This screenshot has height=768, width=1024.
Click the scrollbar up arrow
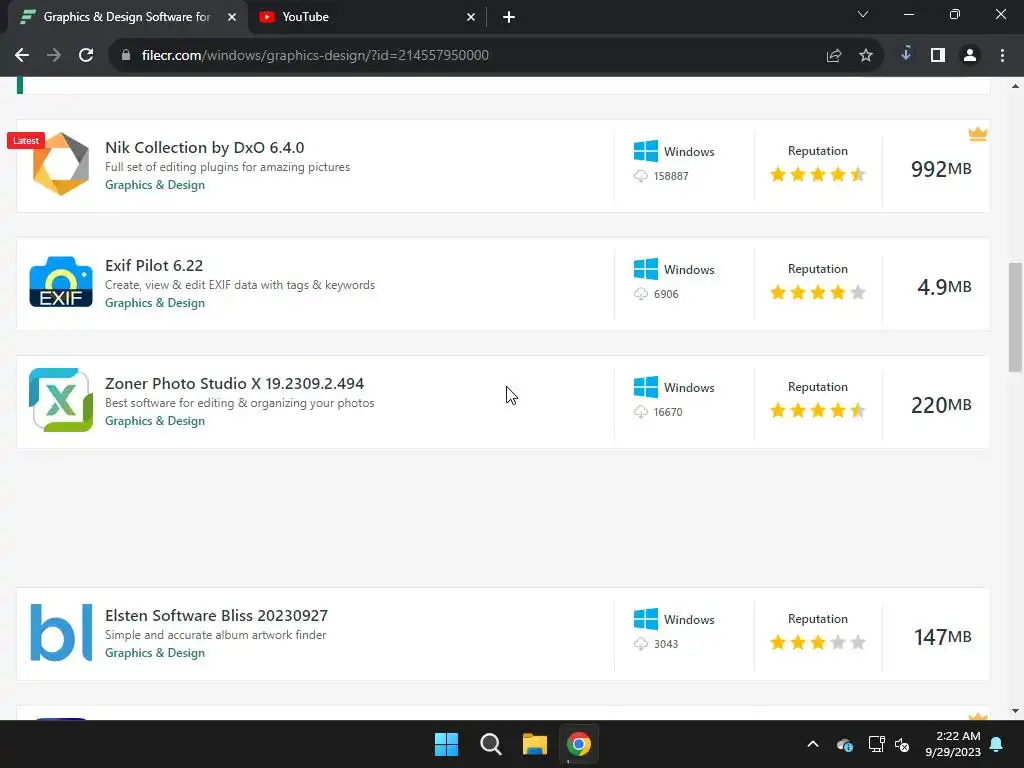coord(1015,86)
